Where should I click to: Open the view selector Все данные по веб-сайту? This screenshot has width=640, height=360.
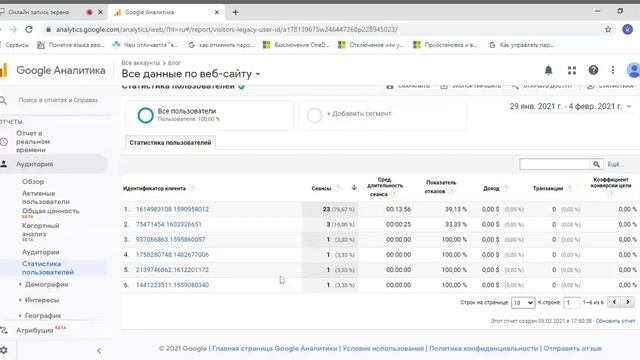pyautogui.click(x=191, y=74)
